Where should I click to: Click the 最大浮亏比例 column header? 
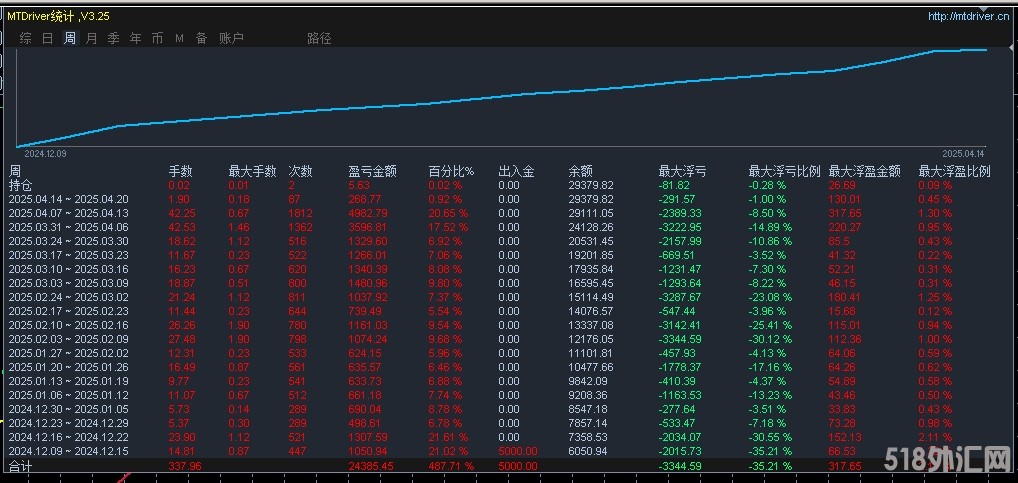[784, 171]
